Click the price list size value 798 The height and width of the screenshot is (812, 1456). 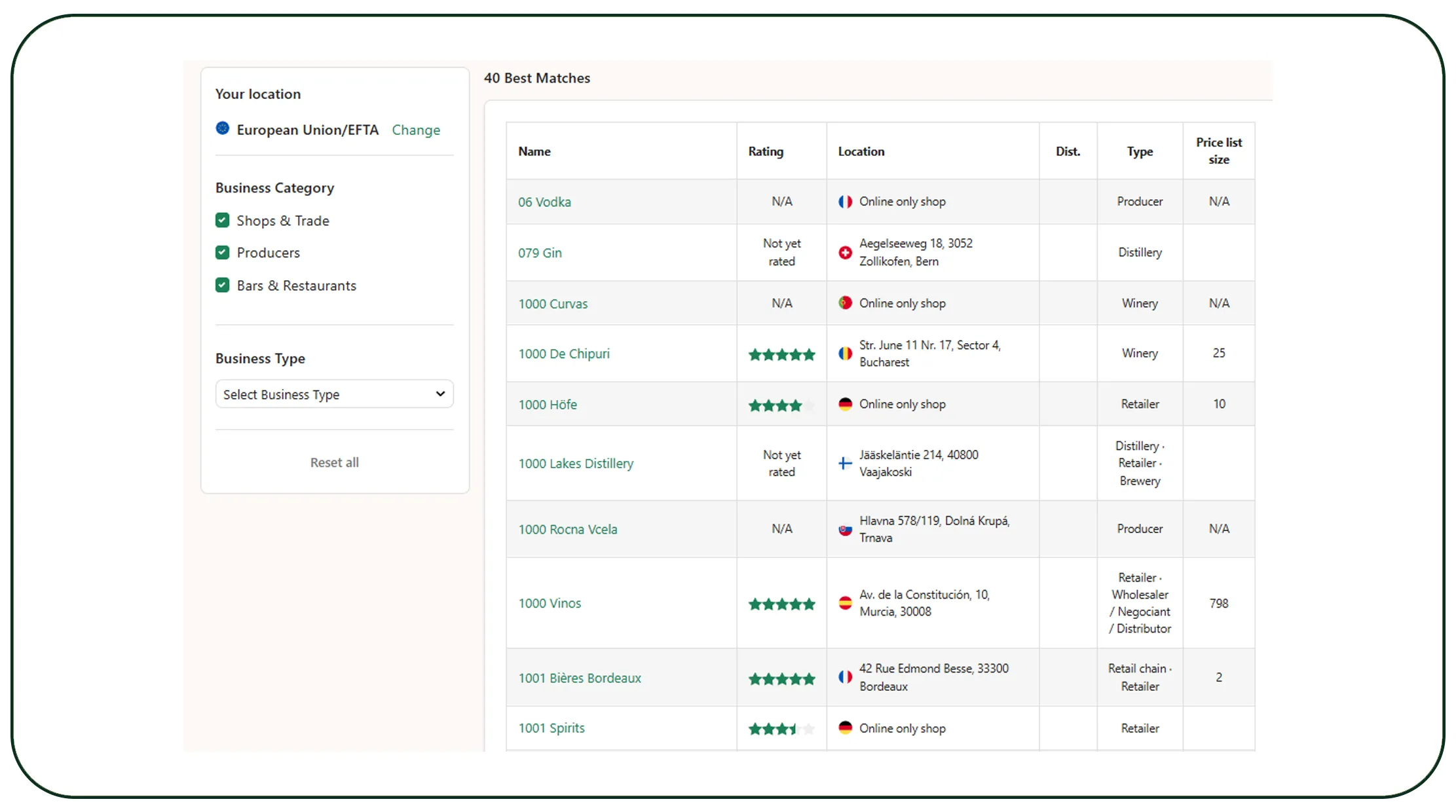pos(1219,603)
